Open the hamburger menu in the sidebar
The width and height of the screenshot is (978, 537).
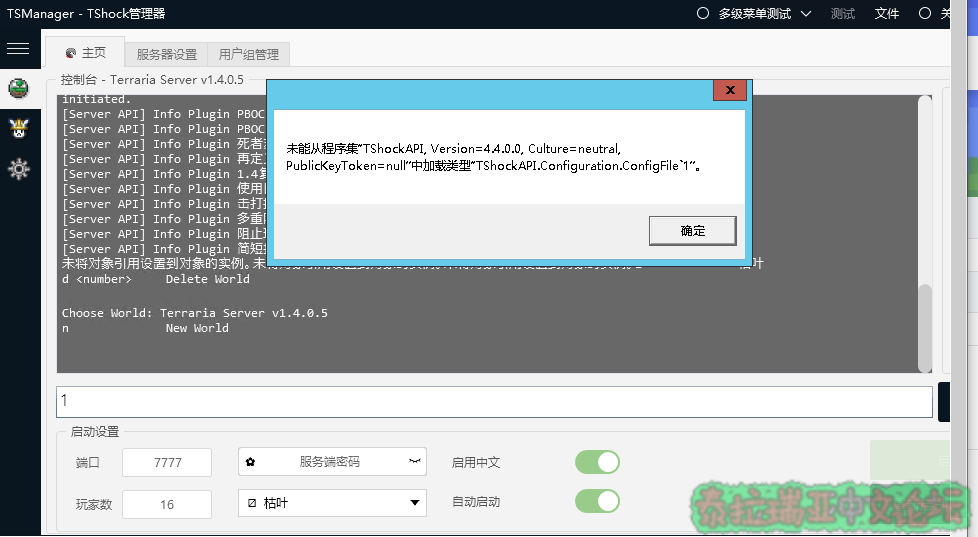point(18,49)
